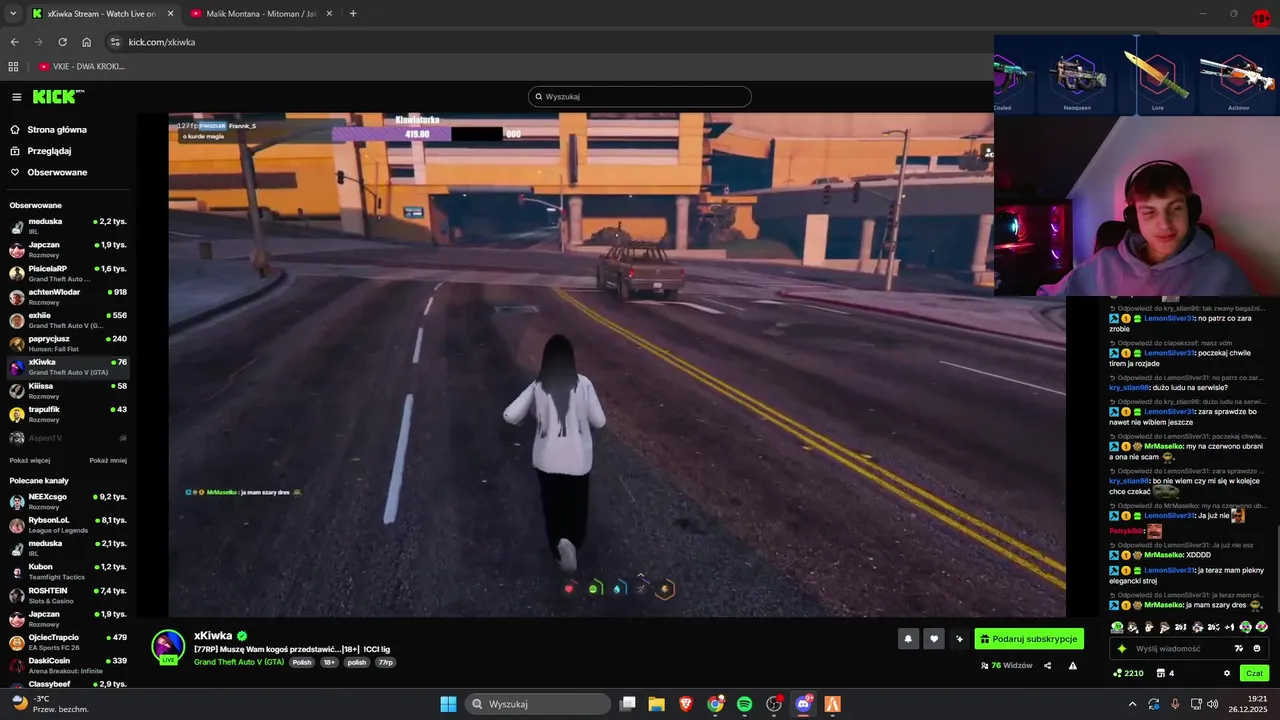Open the Grand Theft Auto V (GTA) category link

239,662
